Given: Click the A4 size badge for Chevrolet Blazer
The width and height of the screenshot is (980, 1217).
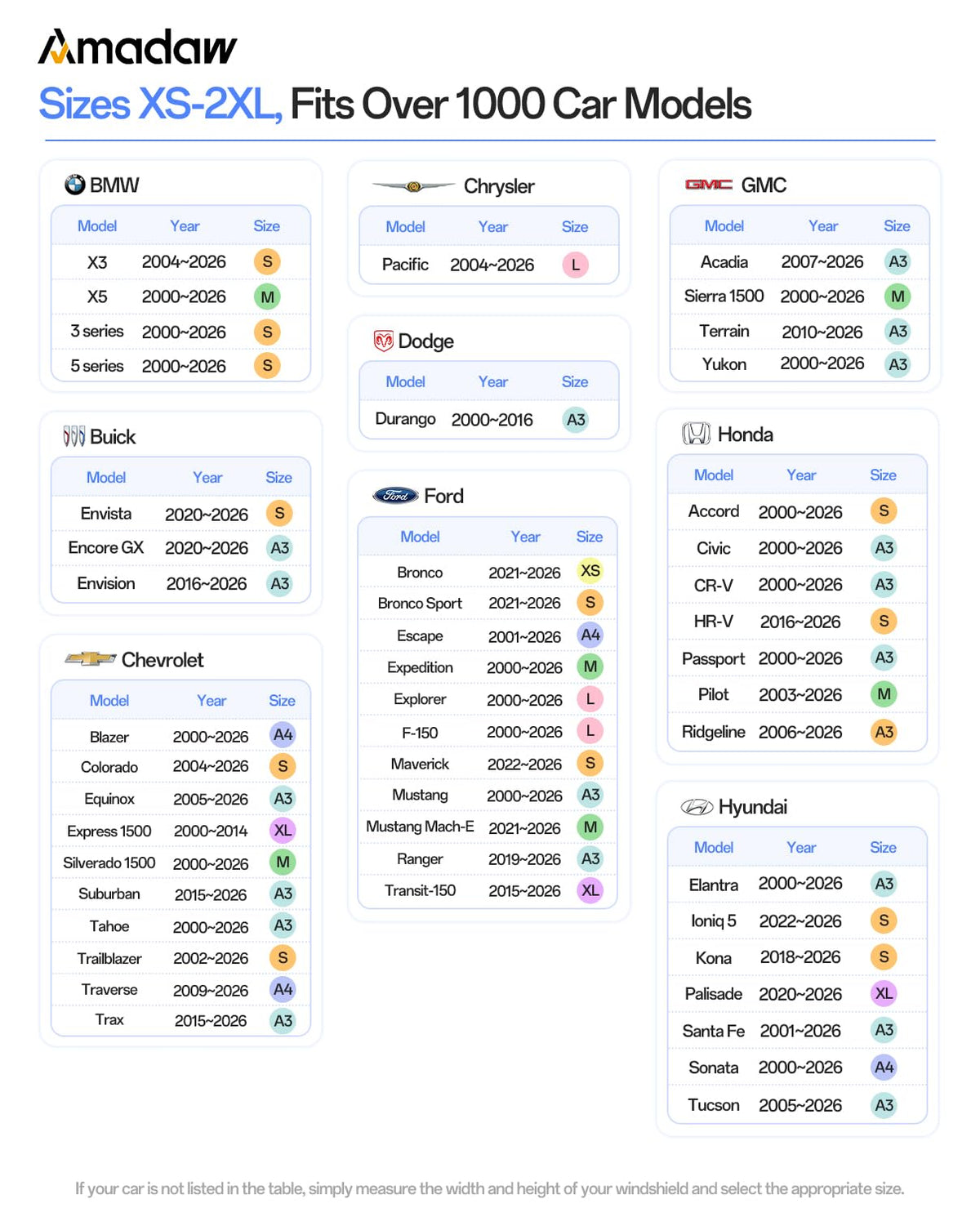Looking at the screenshot, I should tap(283, 735).
